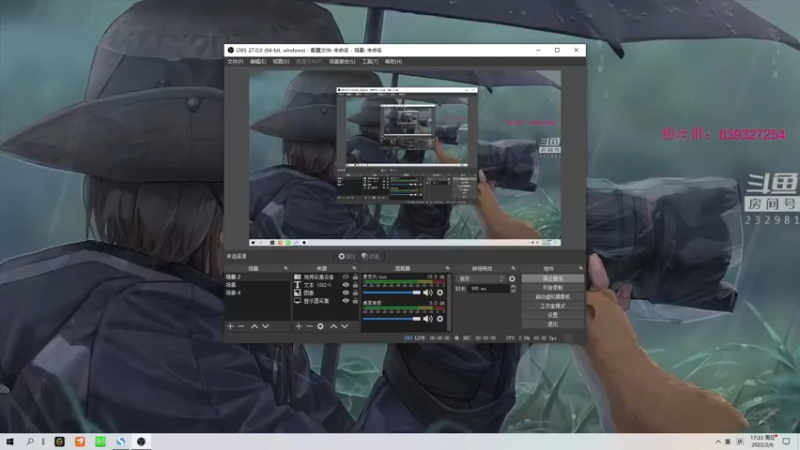Mute the microphone/Aux channel via its speaker icon

tap(428, 292)
